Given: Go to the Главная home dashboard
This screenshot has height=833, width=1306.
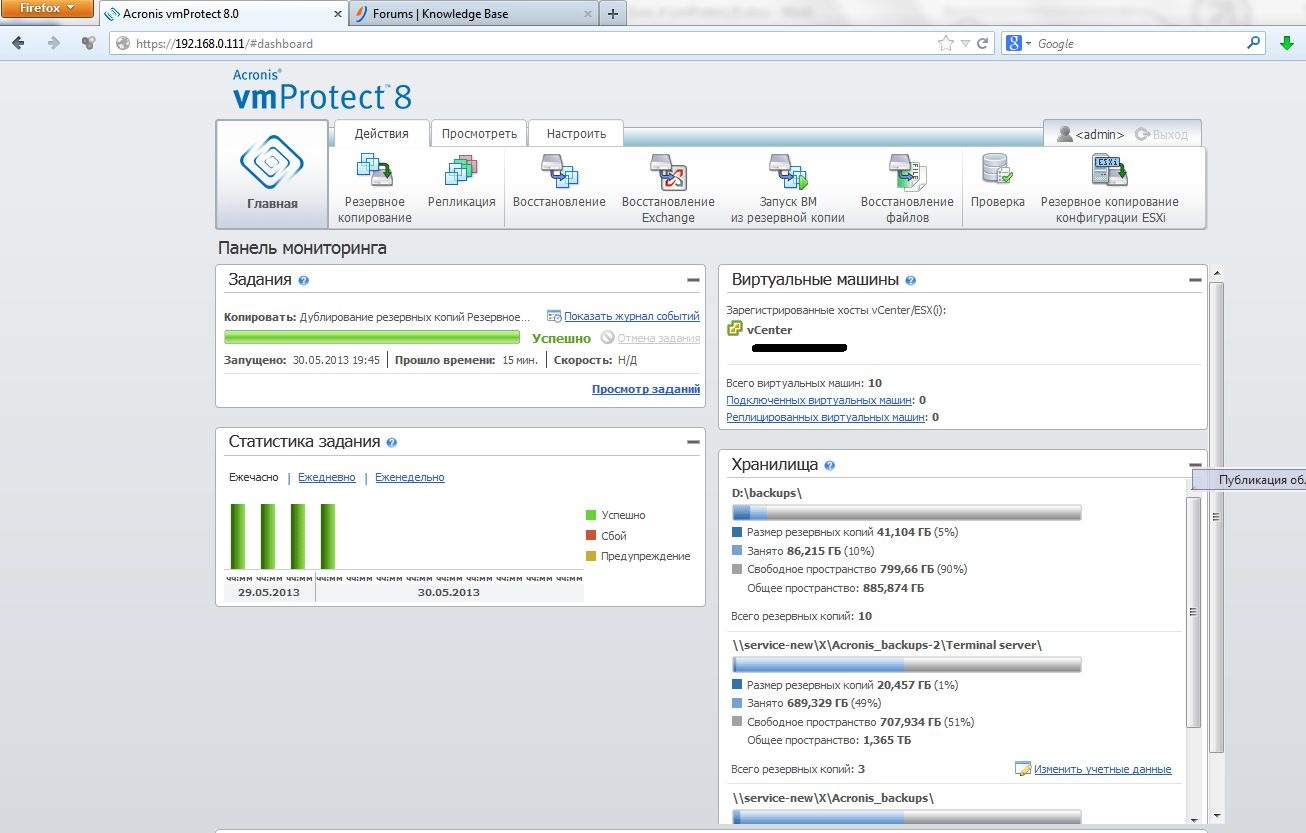Looking at the screenshot, I should 272,175.
